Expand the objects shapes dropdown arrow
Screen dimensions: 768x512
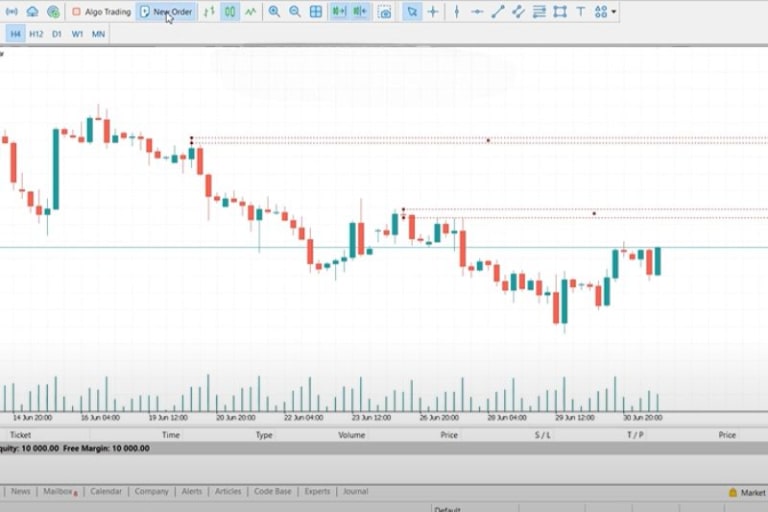click(x=614, y=13)
